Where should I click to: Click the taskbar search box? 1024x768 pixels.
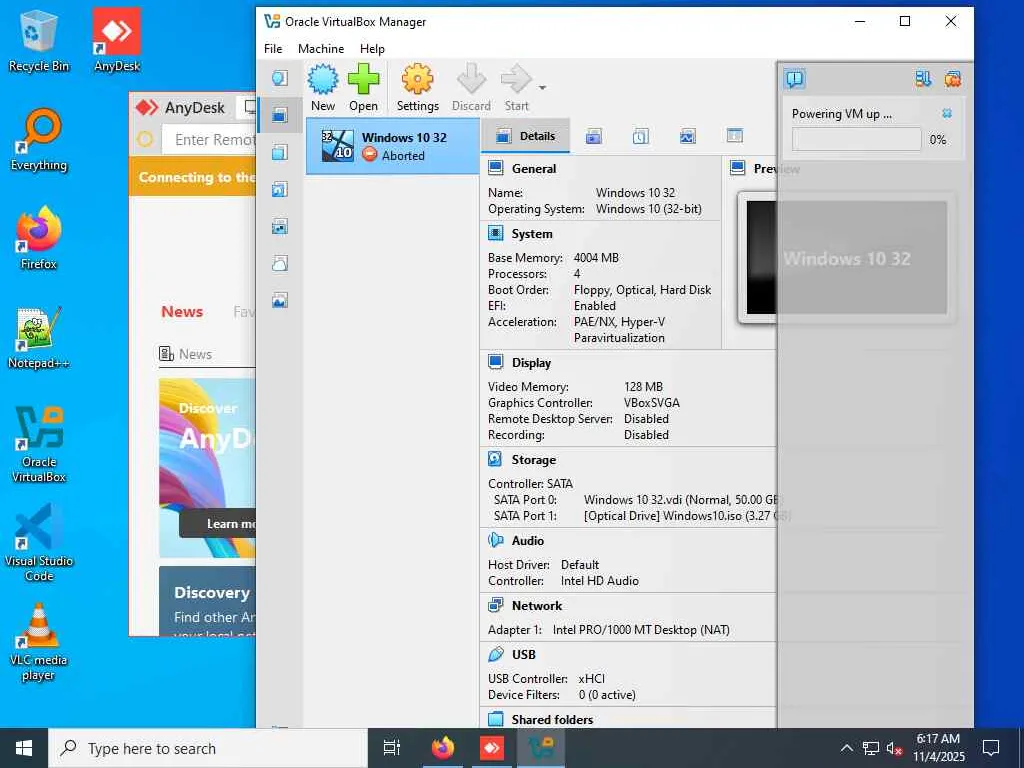click(x=208, y=748)
